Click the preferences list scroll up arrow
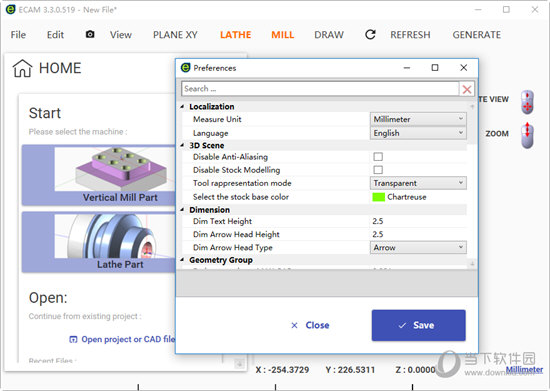The height and width of the screenshot is (391, 550). pyautogui.click(x=472, y=107)
